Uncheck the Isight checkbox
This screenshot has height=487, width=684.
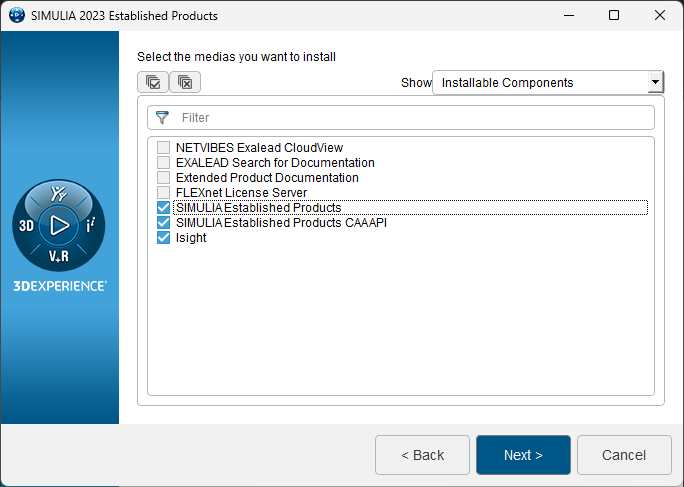click(164, 238)
